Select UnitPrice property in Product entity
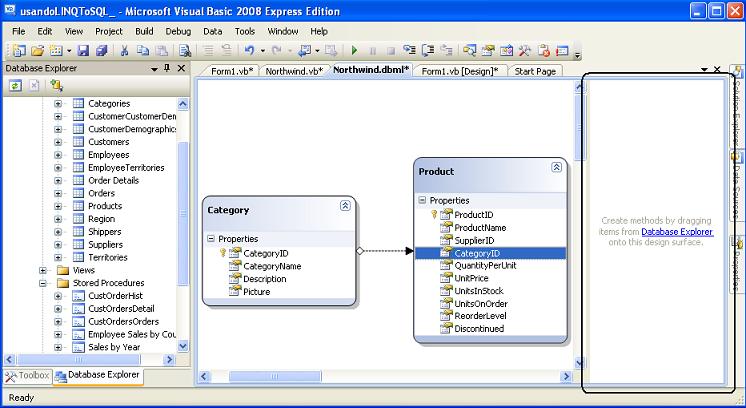This screenshot has width=746, height=408. tap(471, 278)
